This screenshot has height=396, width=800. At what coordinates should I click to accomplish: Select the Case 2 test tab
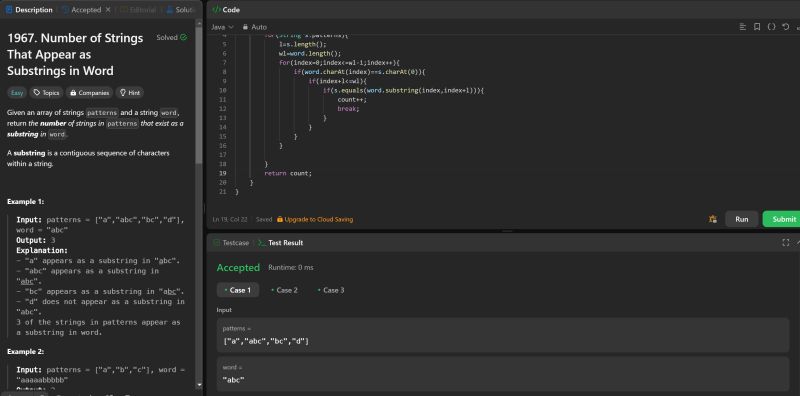284,290
